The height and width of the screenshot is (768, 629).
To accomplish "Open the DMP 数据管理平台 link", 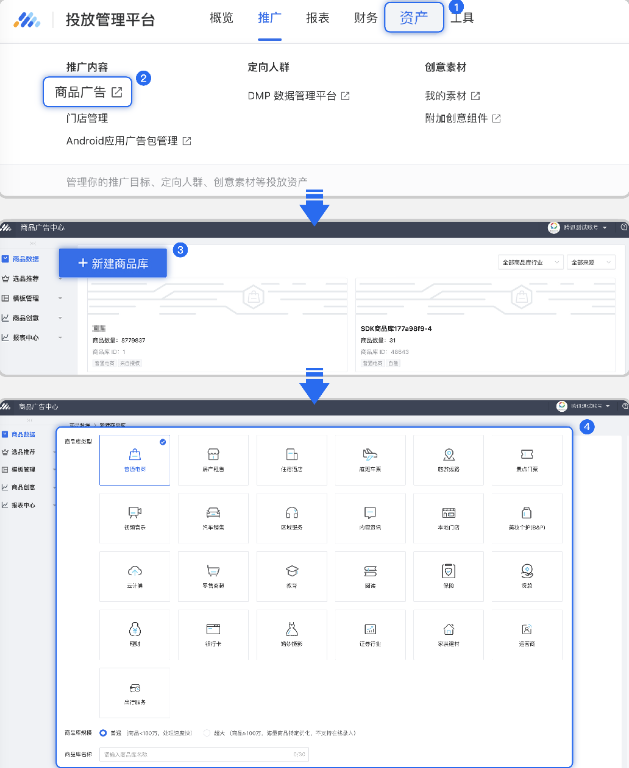I will (x=298, y=96).
